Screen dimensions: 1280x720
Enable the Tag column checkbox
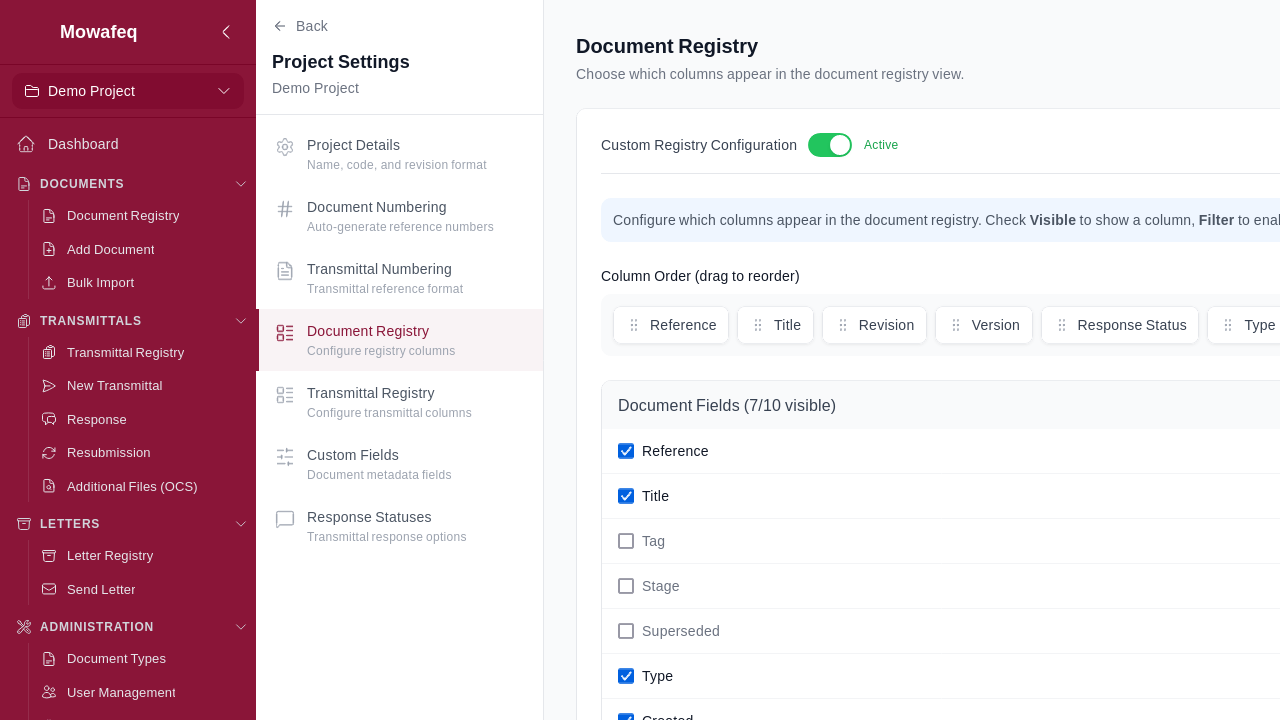point(626,541)
